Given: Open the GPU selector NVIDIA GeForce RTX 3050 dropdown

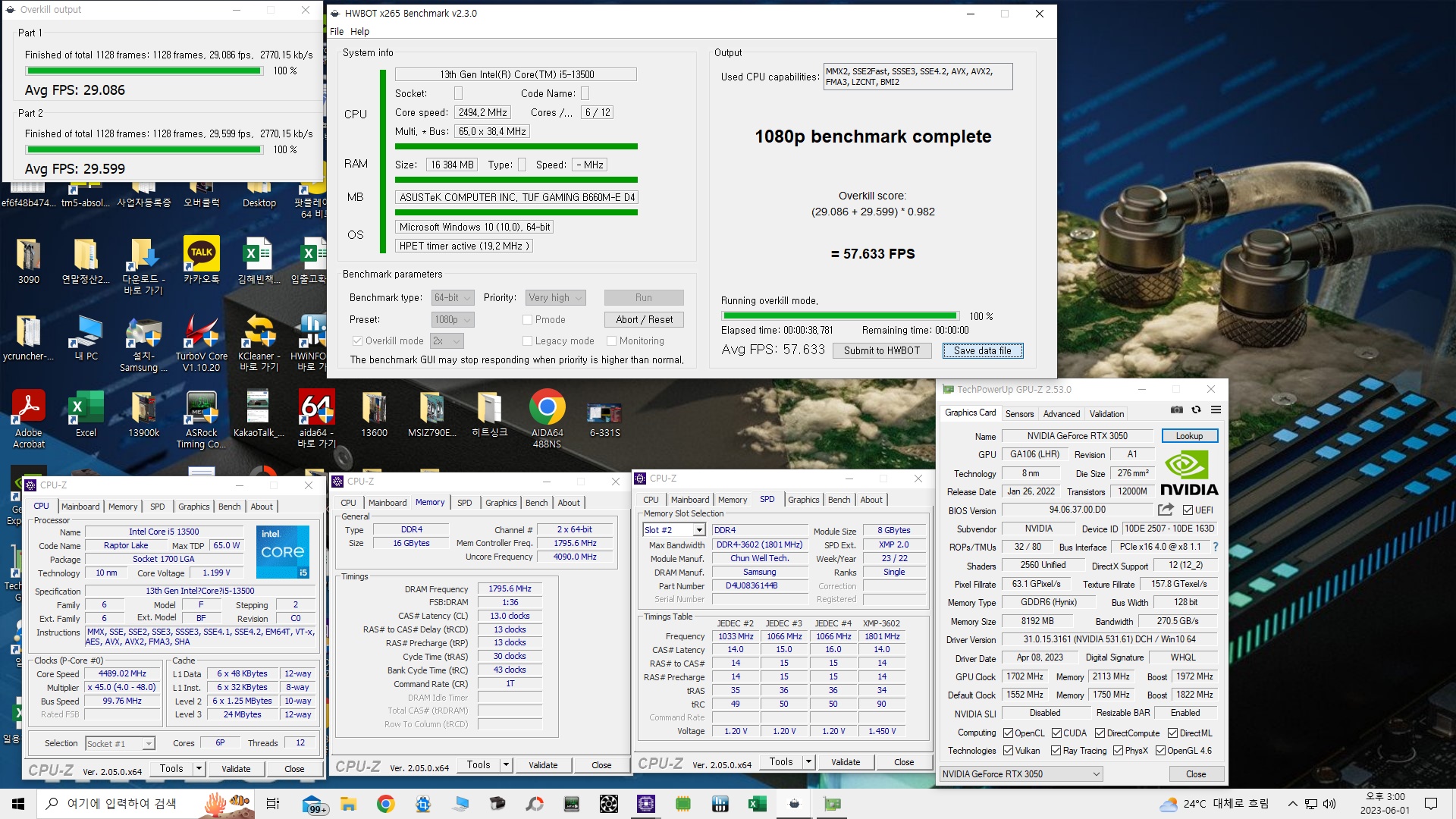Looking at the screenshot, I should pos(1021,774).
